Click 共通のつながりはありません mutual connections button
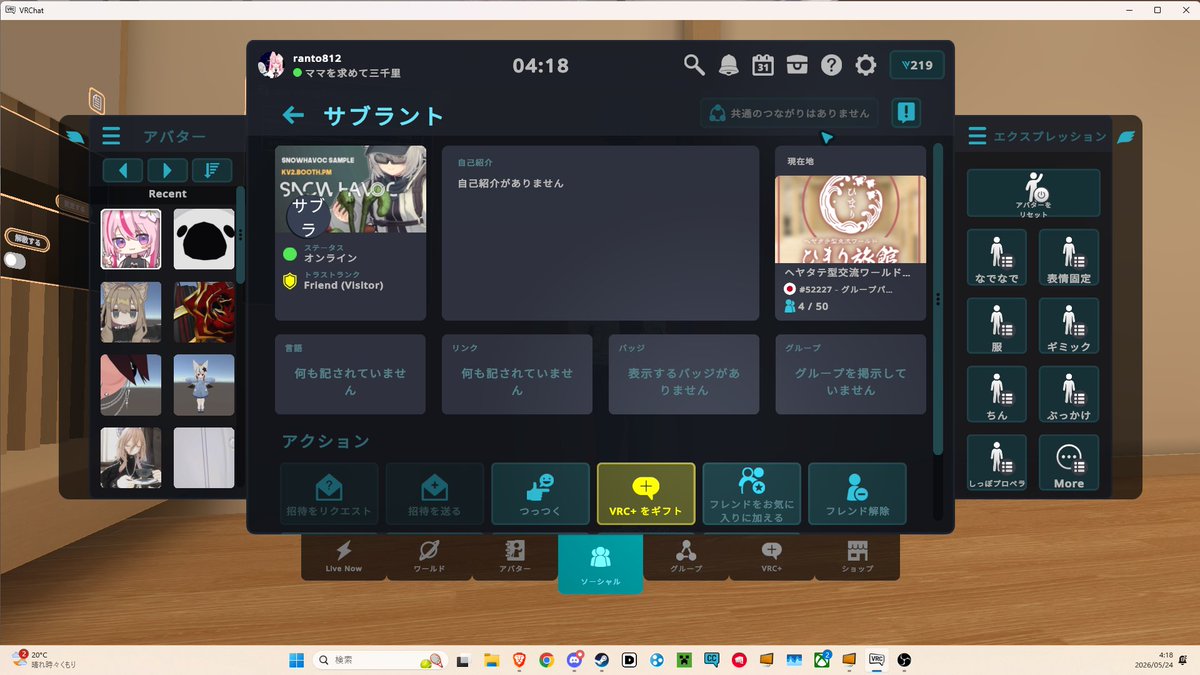 [790, 113]
